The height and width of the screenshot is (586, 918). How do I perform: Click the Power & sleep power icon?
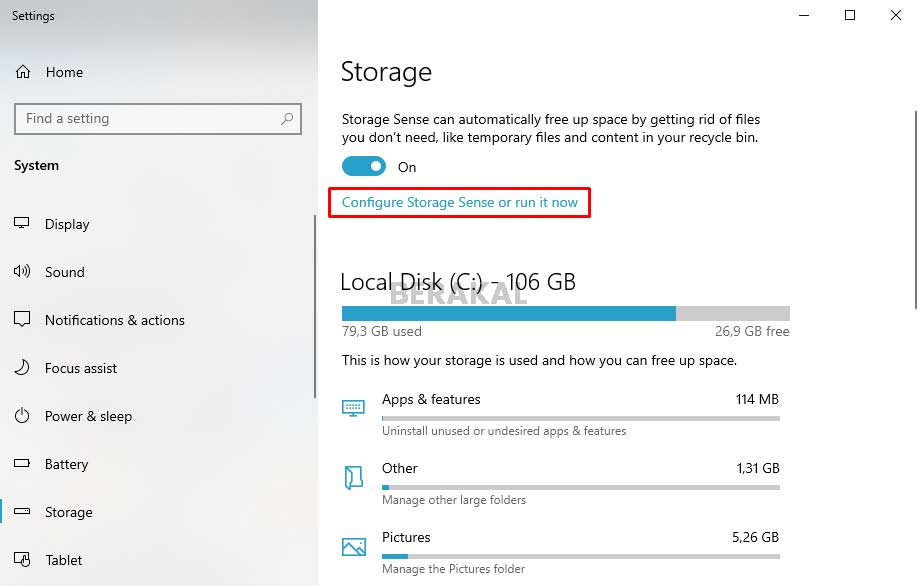click(x=21, y=416)
